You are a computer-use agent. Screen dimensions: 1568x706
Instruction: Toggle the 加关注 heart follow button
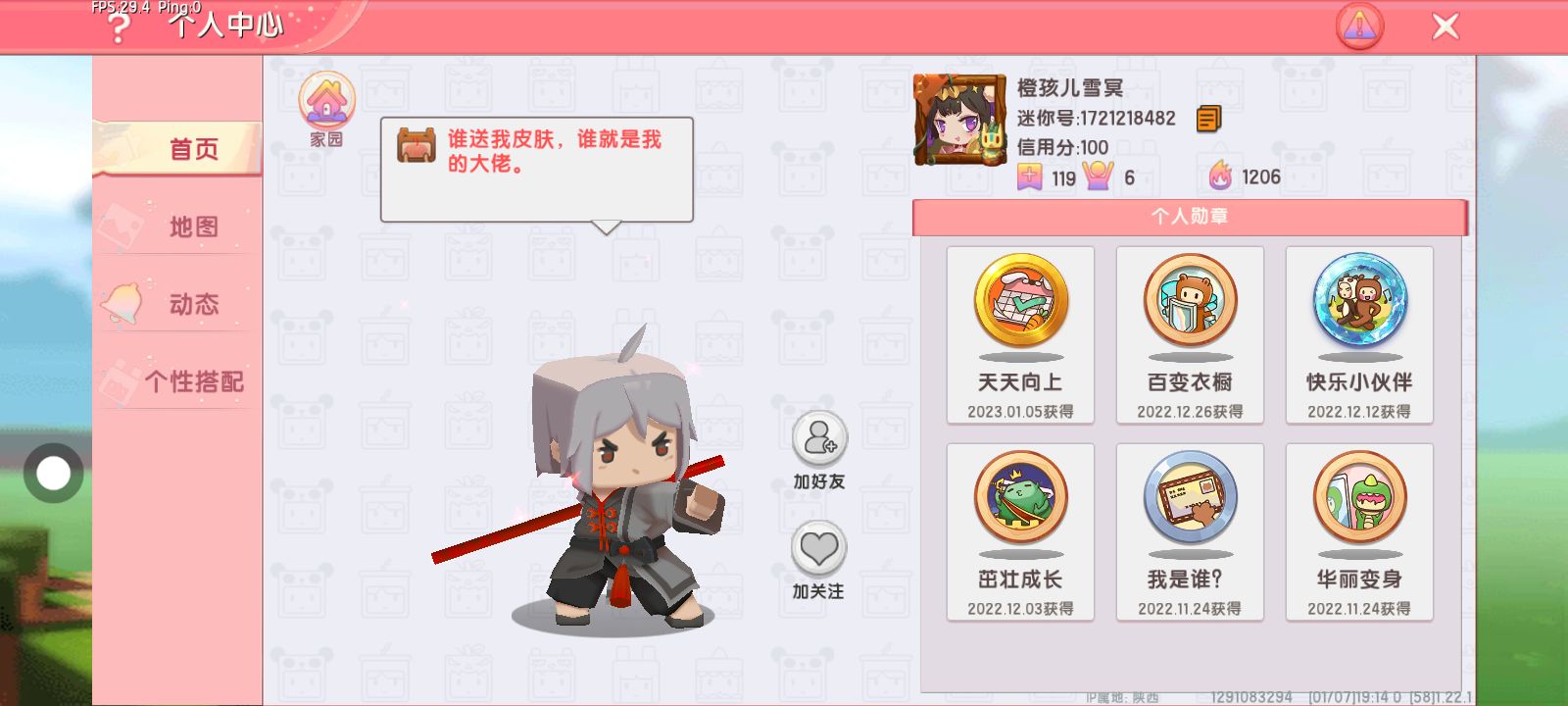coord(818,548)
